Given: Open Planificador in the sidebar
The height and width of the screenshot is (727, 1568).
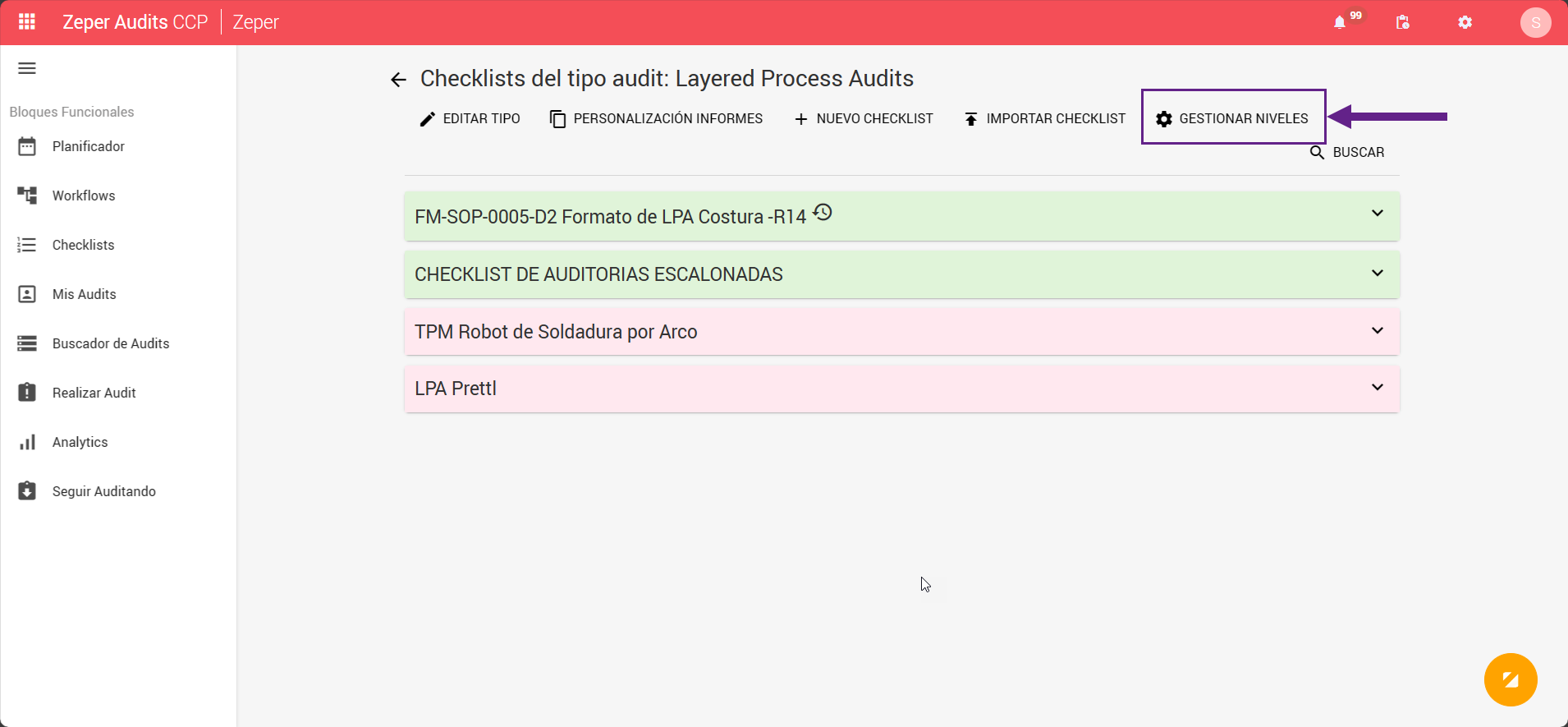Looking at the screenshot, I should click(88, 146).
